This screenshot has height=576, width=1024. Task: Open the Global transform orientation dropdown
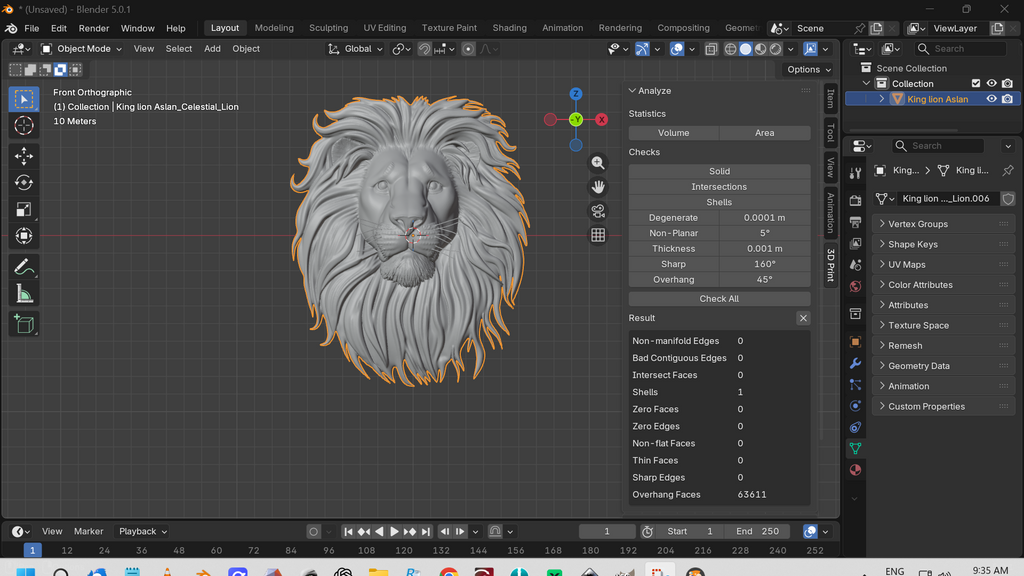355,49
